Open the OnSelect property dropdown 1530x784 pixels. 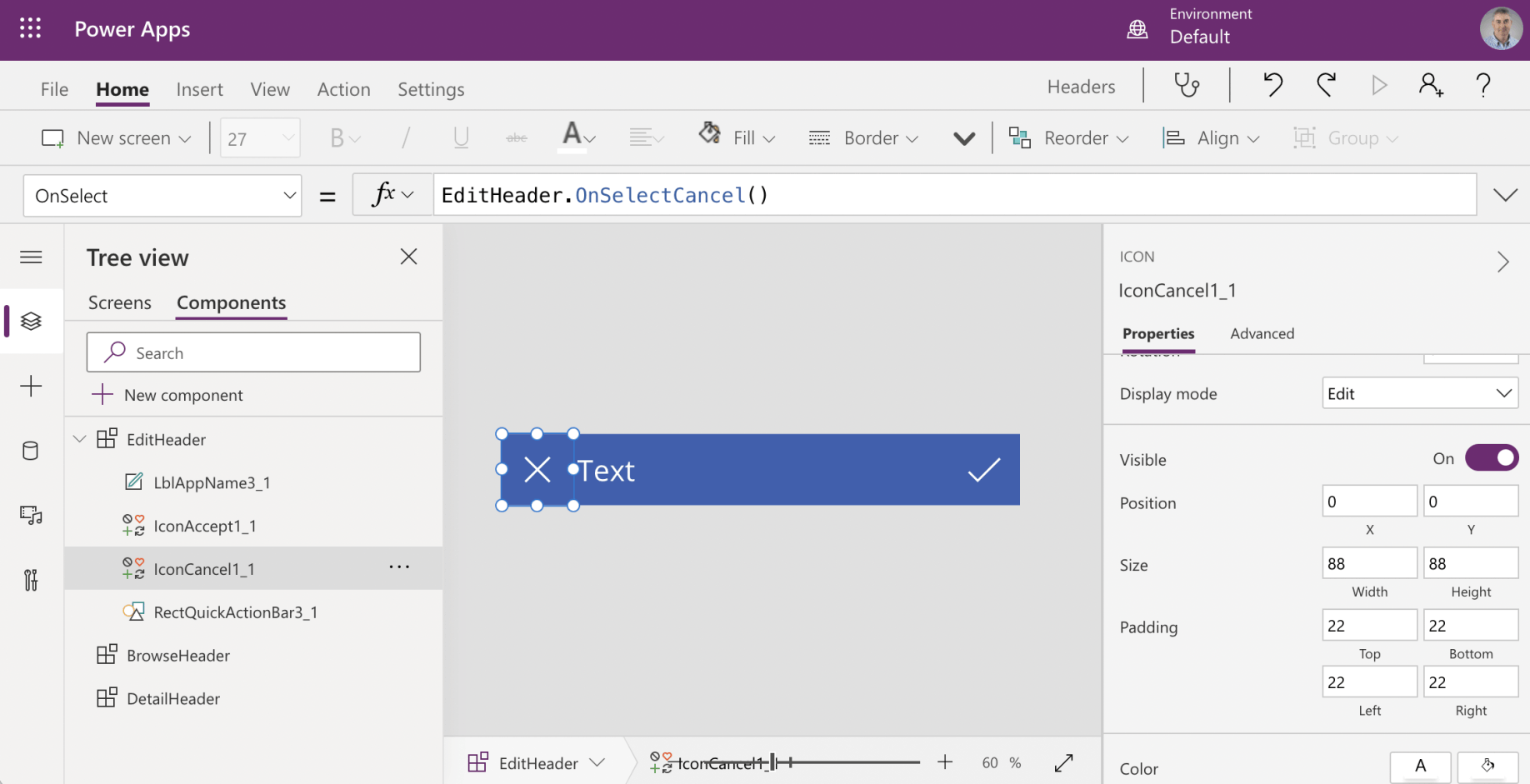(x=162, y=196)
